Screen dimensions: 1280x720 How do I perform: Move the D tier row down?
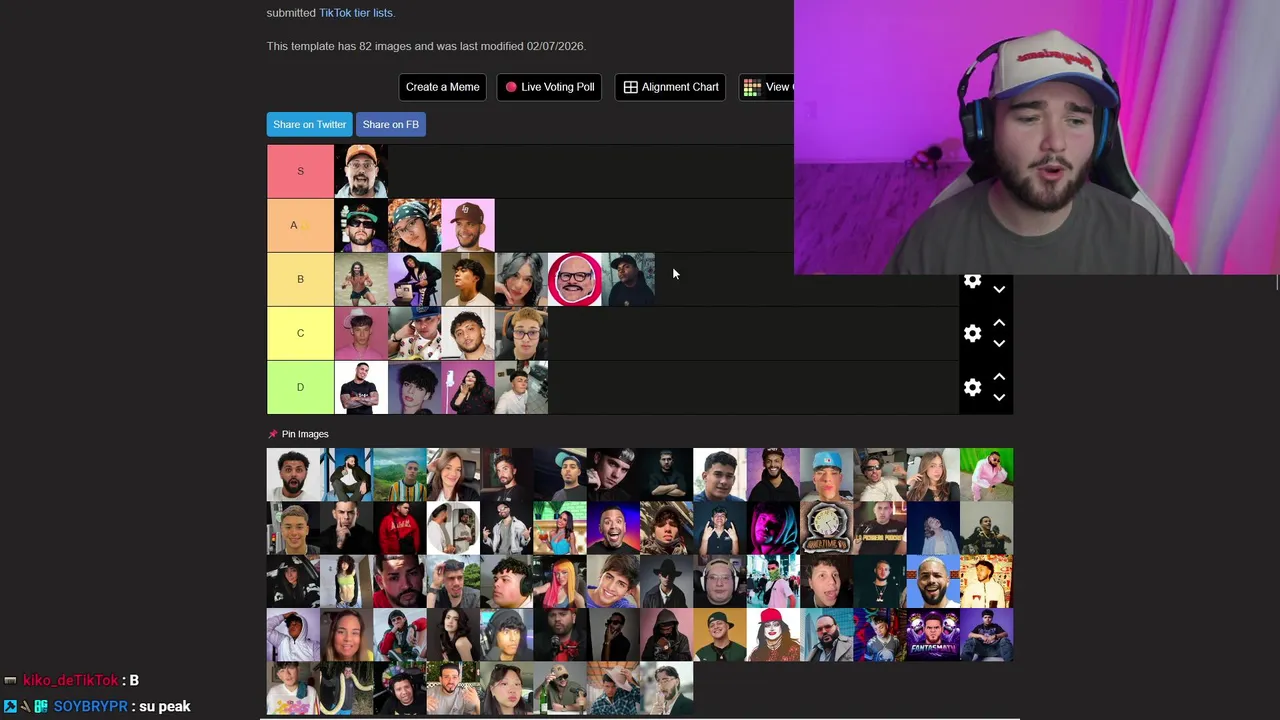pos(999,397)
